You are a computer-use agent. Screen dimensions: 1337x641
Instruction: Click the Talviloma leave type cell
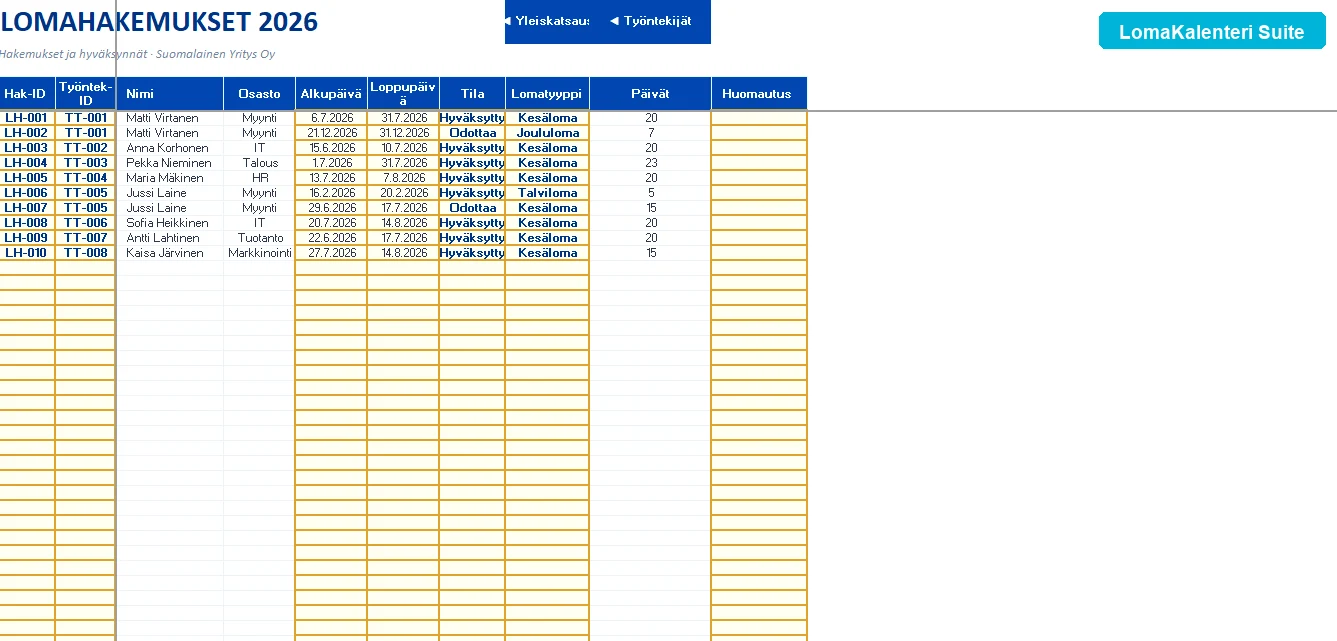(547, 193)
